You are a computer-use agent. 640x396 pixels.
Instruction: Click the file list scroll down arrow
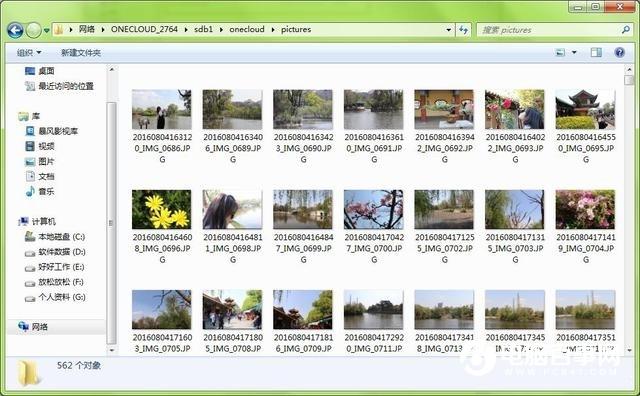[629, 350]
